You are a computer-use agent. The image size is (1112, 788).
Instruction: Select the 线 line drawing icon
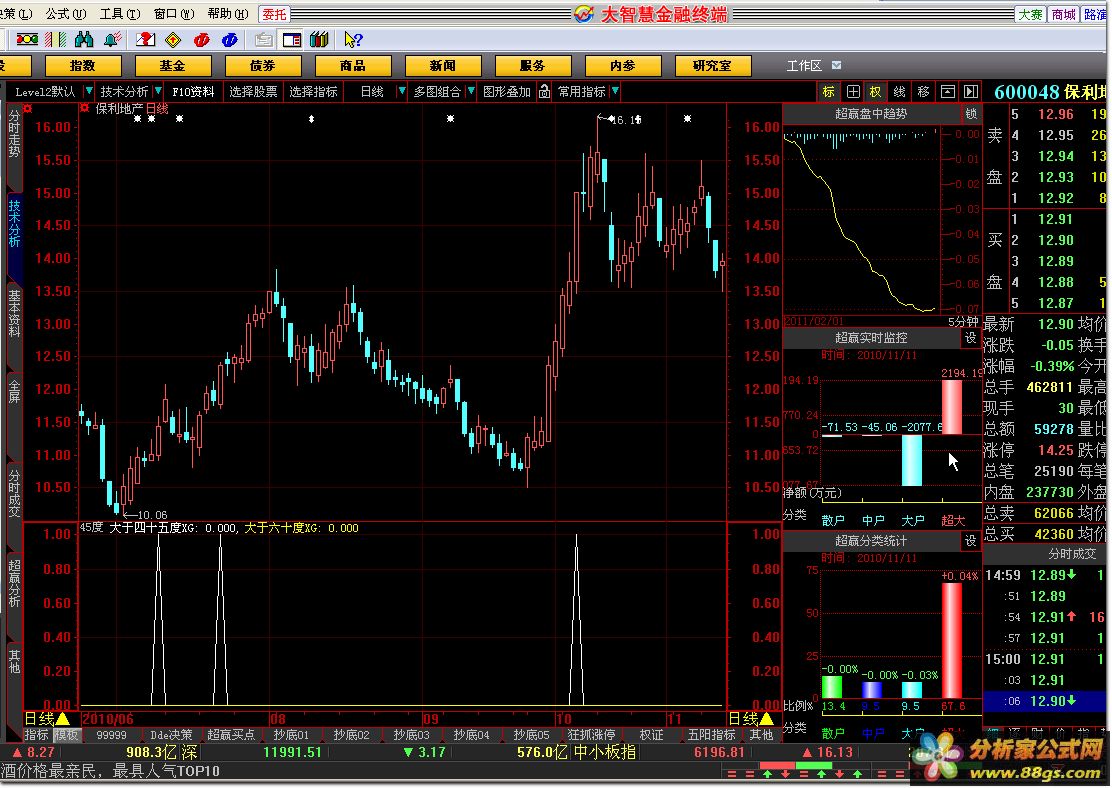click(899, 91)
